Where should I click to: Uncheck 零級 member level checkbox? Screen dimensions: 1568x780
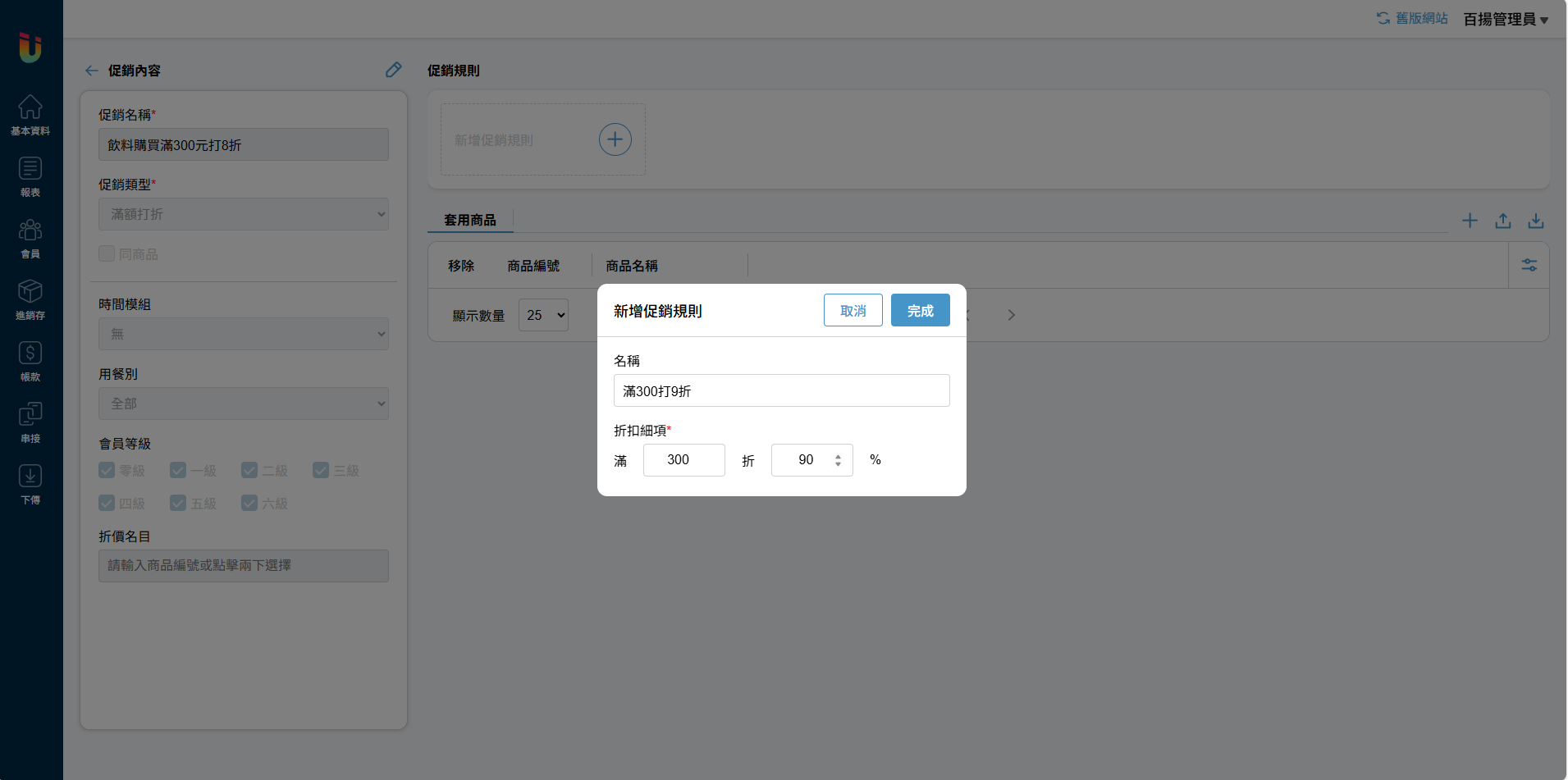(x=107, y=470)
